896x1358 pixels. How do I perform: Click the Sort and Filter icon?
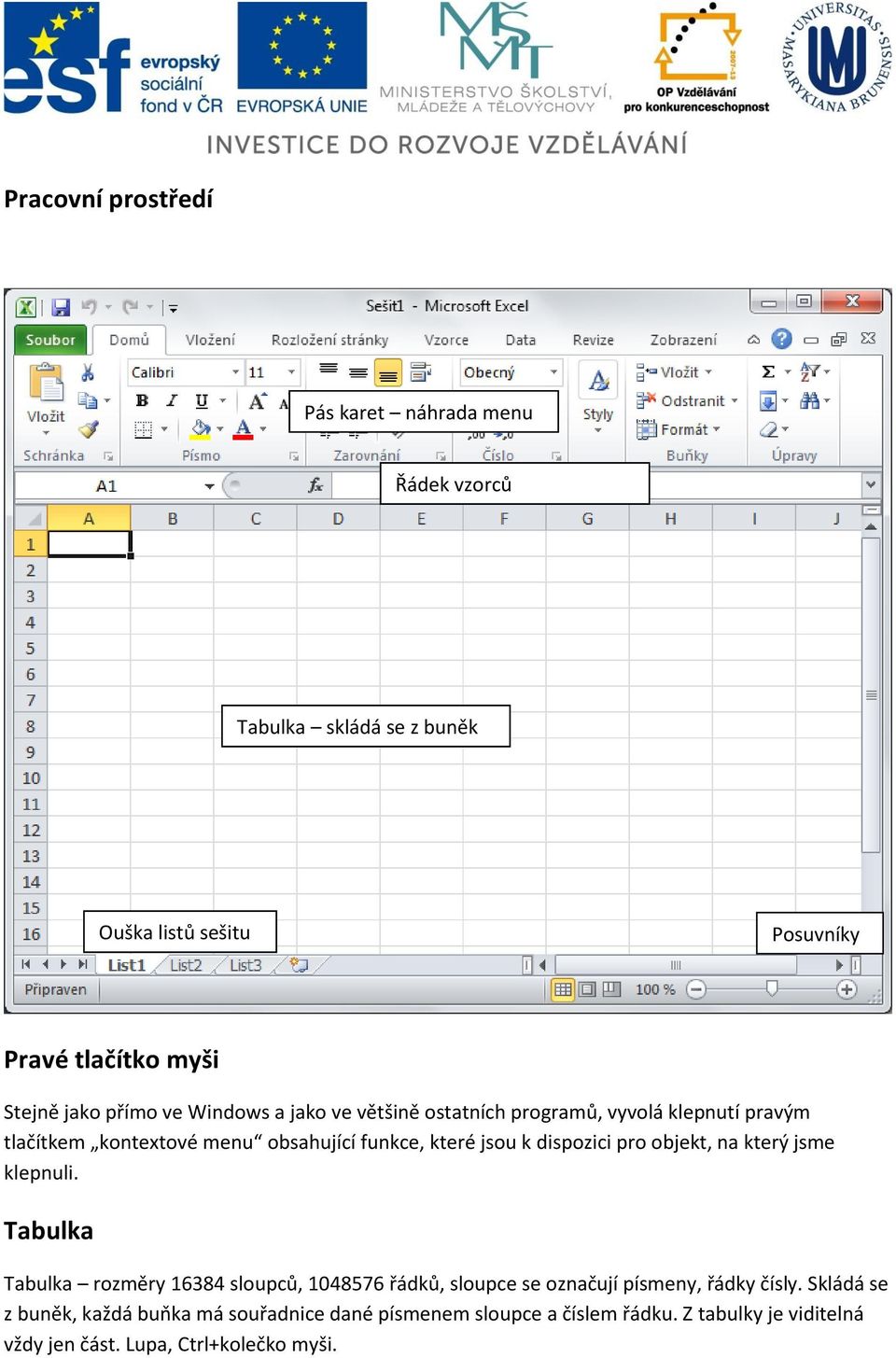coord(810,372)
